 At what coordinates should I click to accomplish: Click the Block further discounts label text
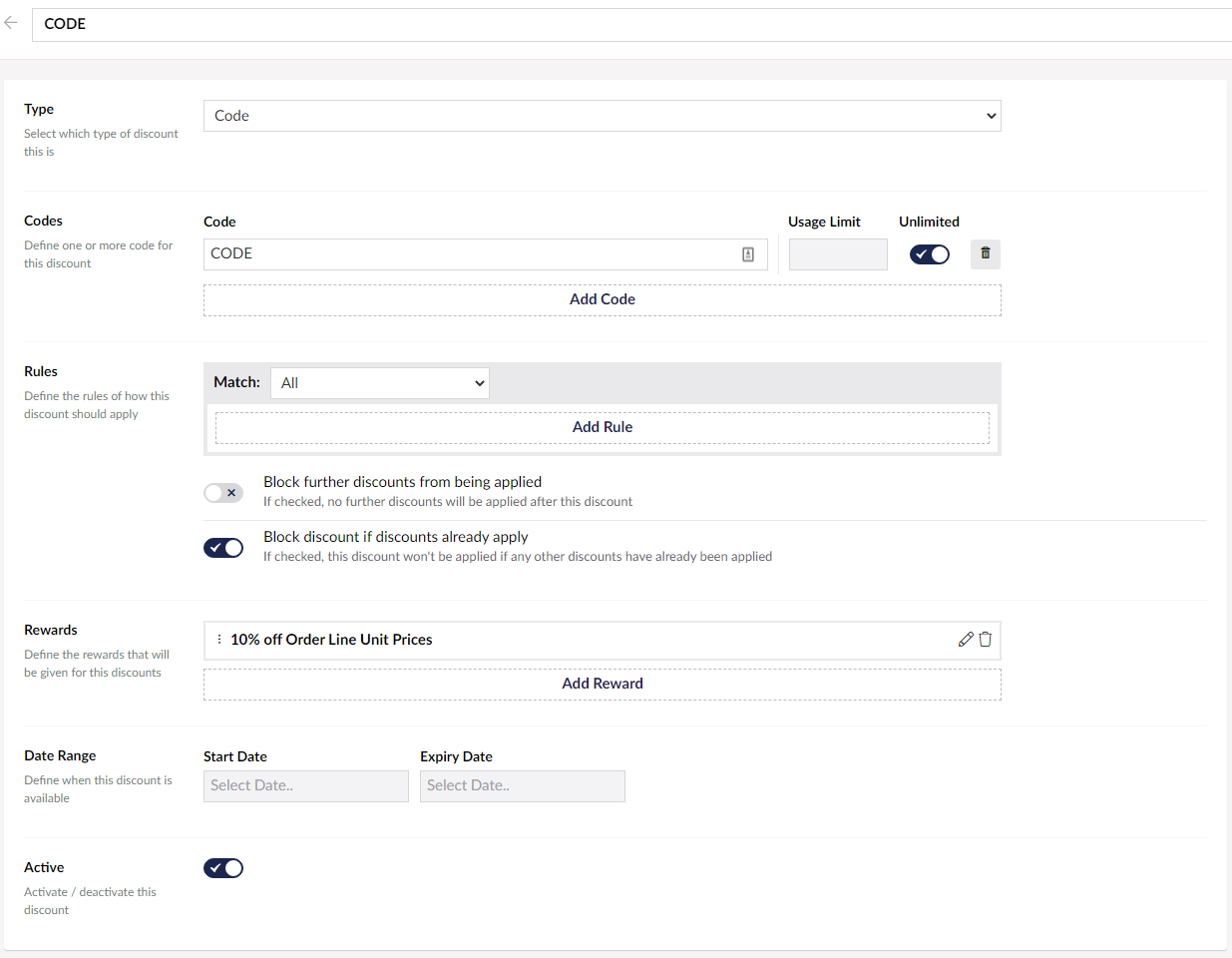[402, 482]
